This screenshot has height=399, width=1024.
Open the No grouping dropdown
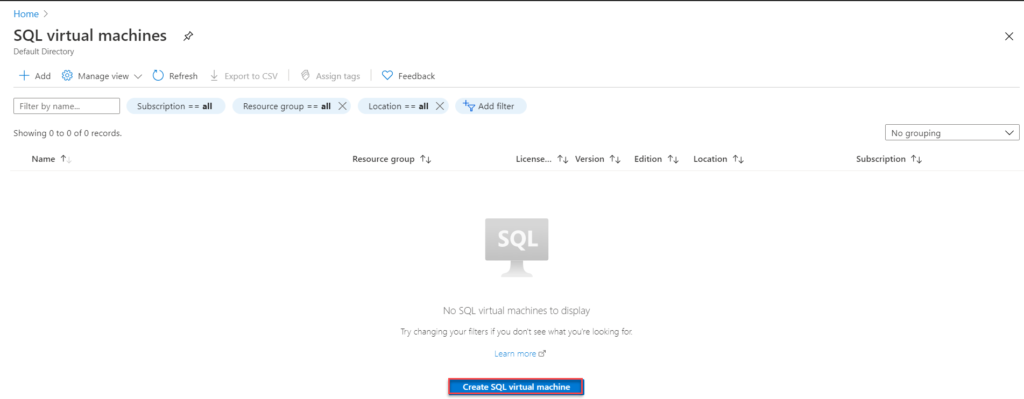click(952, 133)
